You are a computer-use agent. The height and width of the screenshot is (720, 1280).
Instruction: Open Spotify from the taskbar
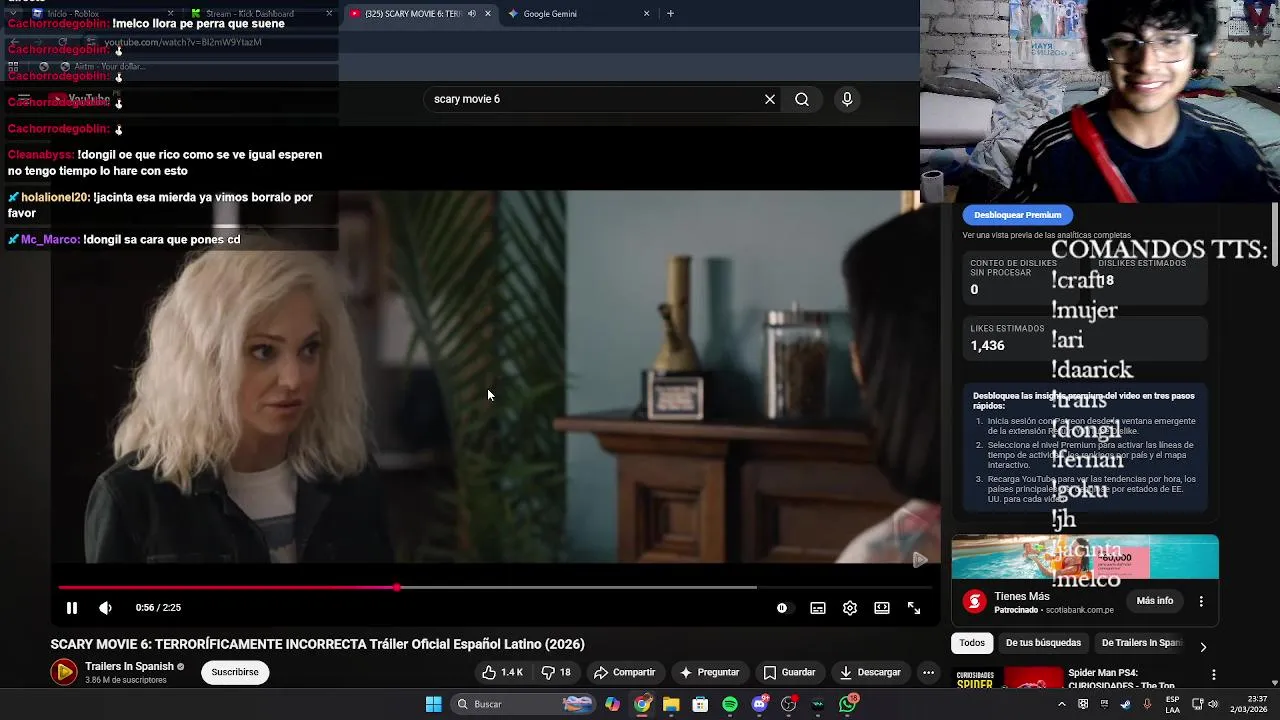[x=730, y=704]
